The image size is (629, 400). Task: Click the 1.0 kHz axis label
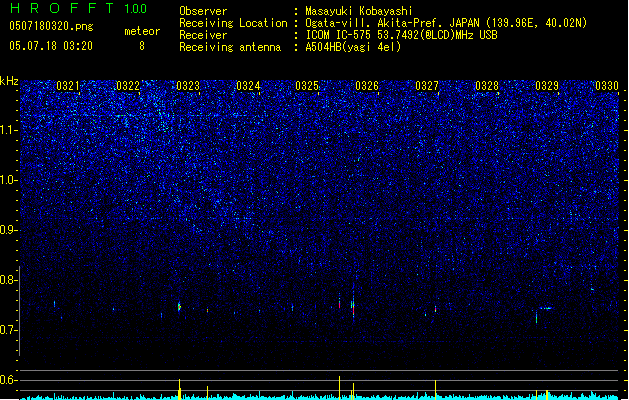pos(8,180)
